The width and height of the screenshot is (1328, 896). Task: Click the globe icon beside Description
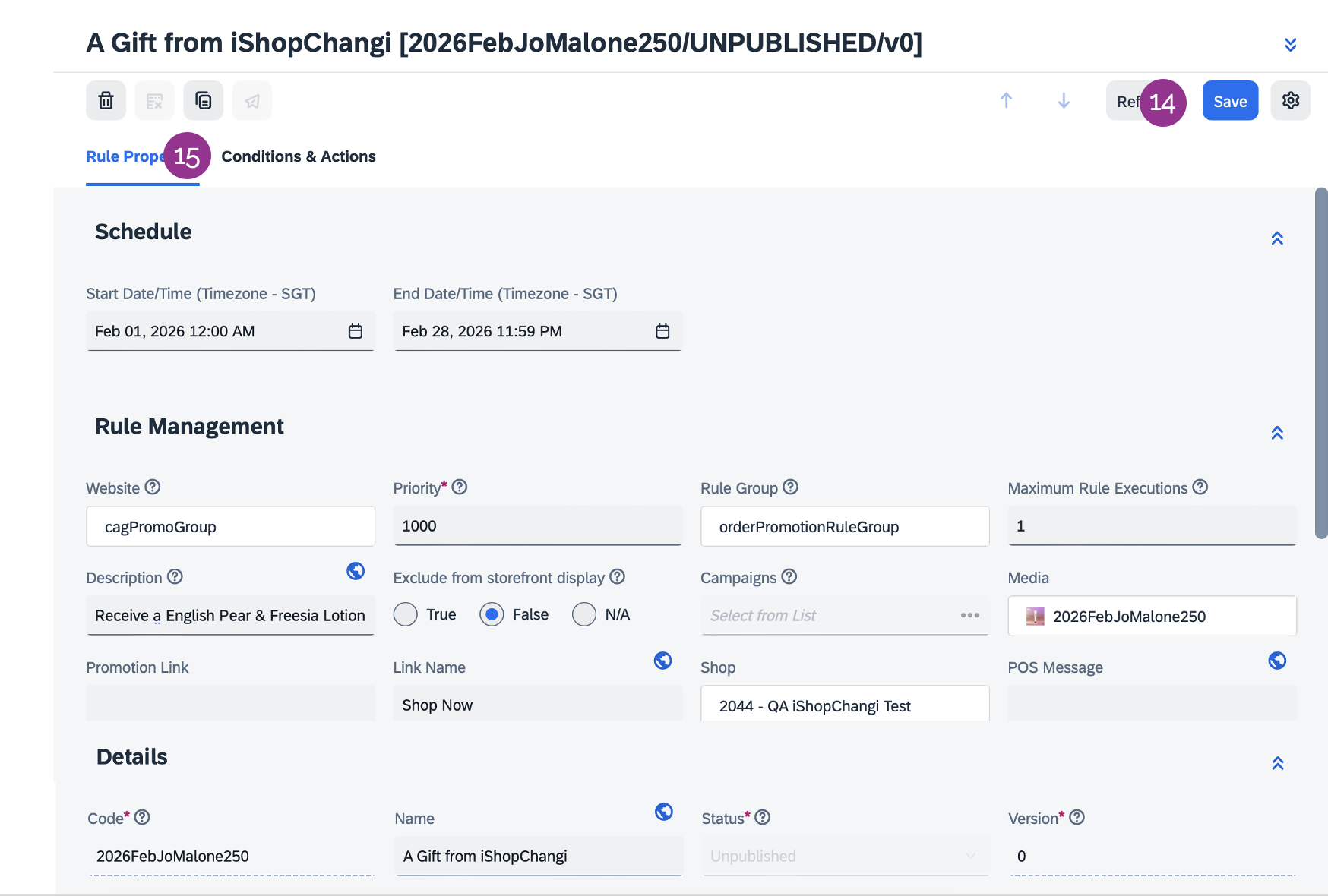(x=356, y=571)
